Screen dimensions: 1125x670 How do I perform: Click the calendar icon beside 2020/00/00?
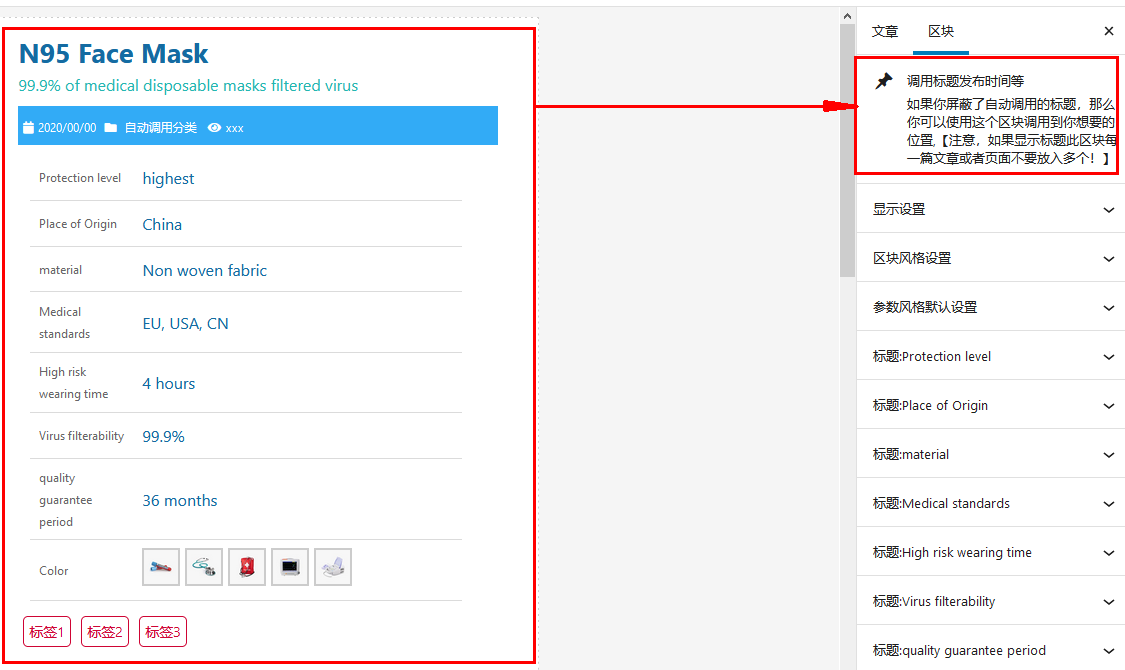(29, 128)
